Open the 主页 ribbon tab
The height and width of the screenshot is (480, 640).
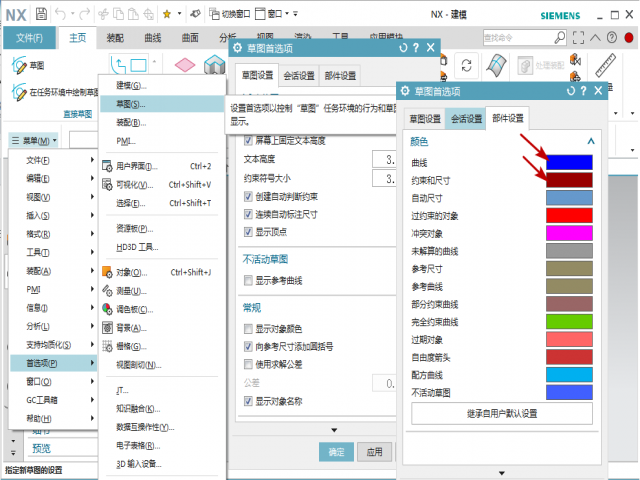click(78, 38)
